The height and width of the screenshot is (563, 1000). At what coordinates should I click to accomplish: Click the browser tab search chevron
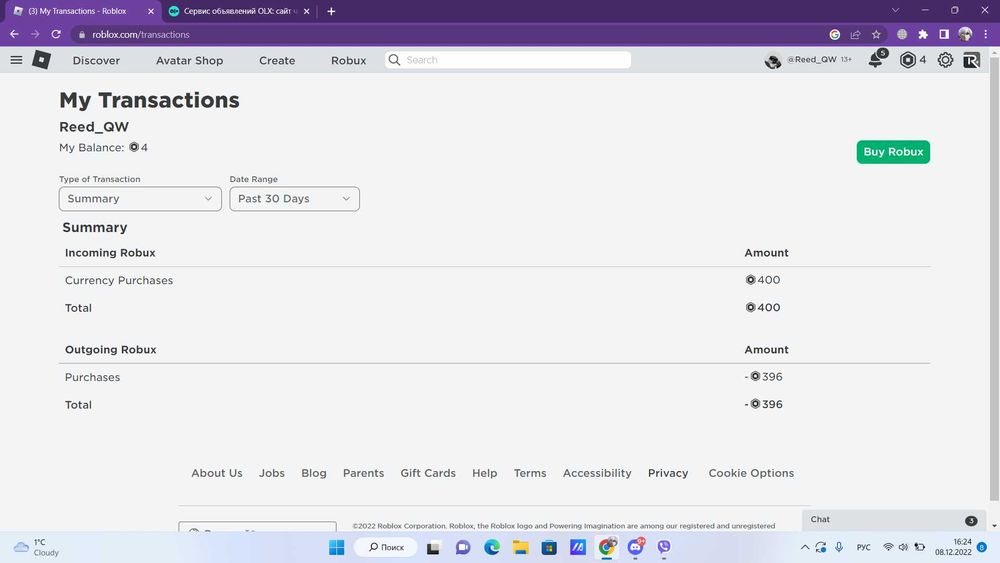click(x=895, y=11)
